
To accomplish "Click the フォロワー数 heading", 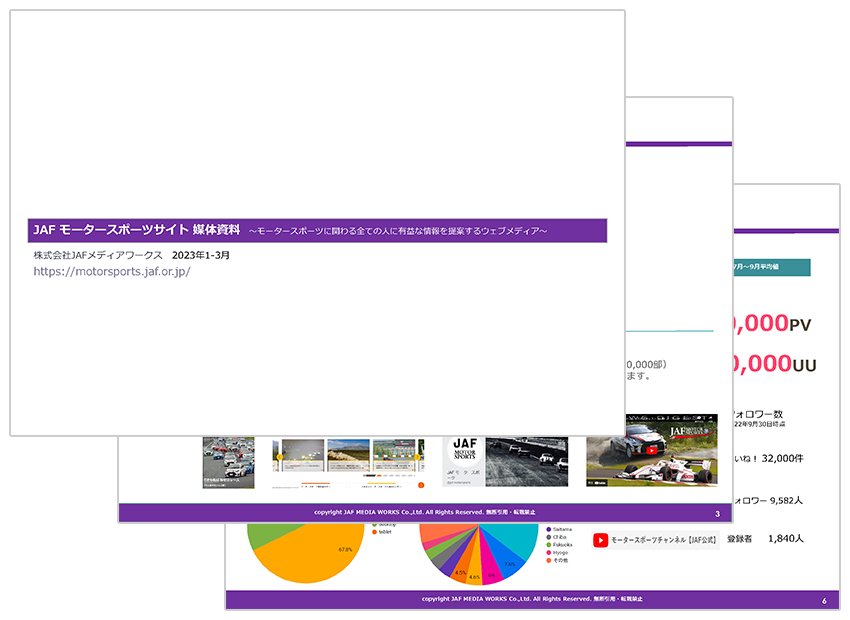I will point(758,414).
